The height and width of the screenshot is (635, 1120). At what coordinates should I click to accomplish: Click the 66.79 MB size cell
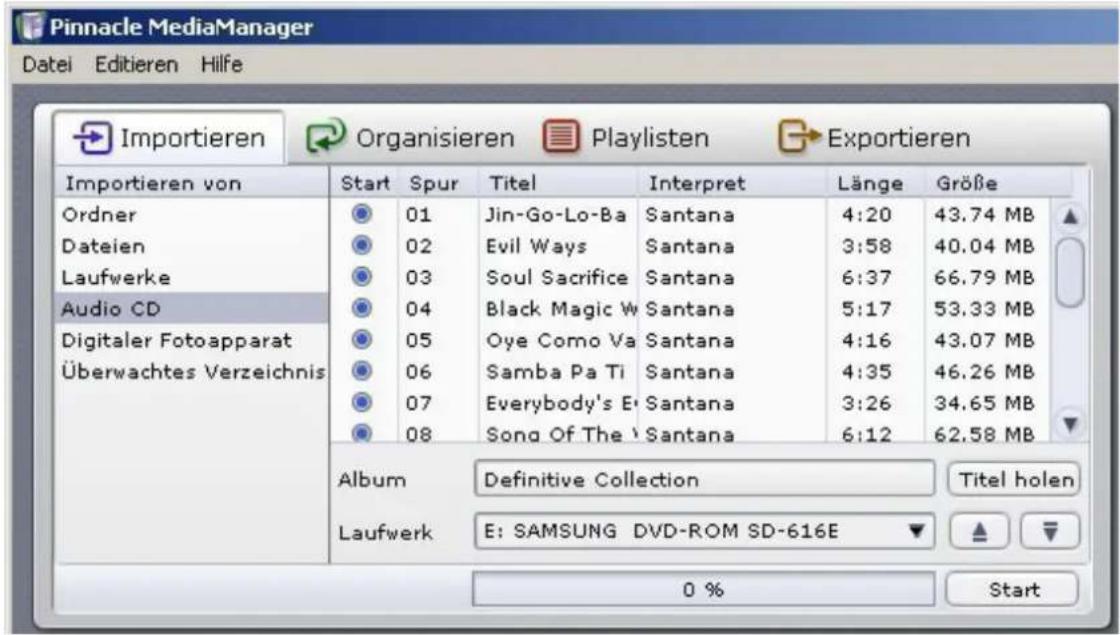click(x=984, y=277)
